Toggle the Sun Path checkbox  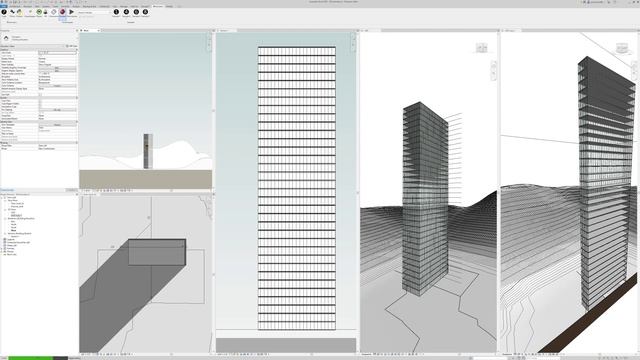[40, 95]
